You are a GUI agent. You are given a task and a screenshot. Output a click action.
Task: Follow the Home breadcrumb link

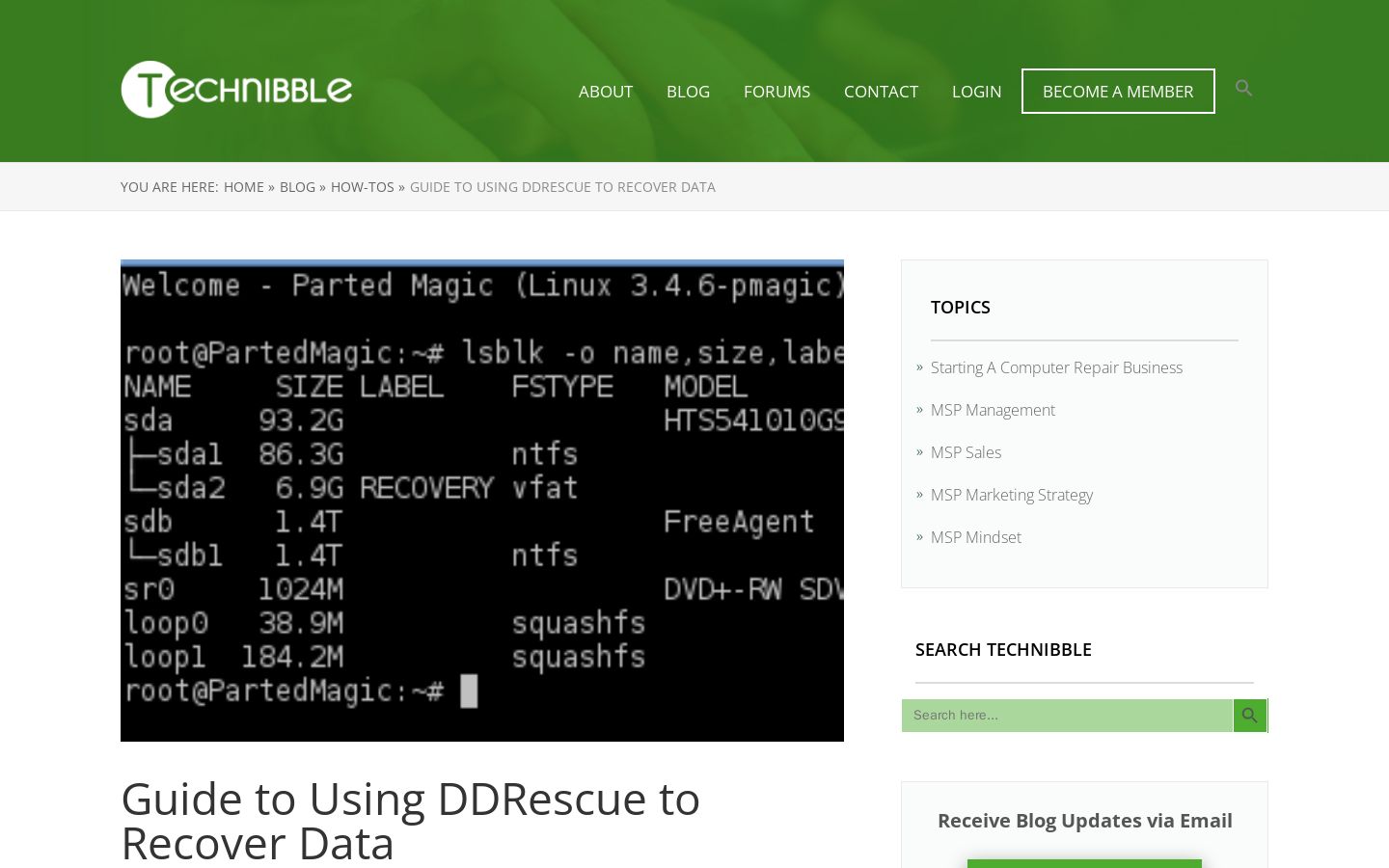244,187
